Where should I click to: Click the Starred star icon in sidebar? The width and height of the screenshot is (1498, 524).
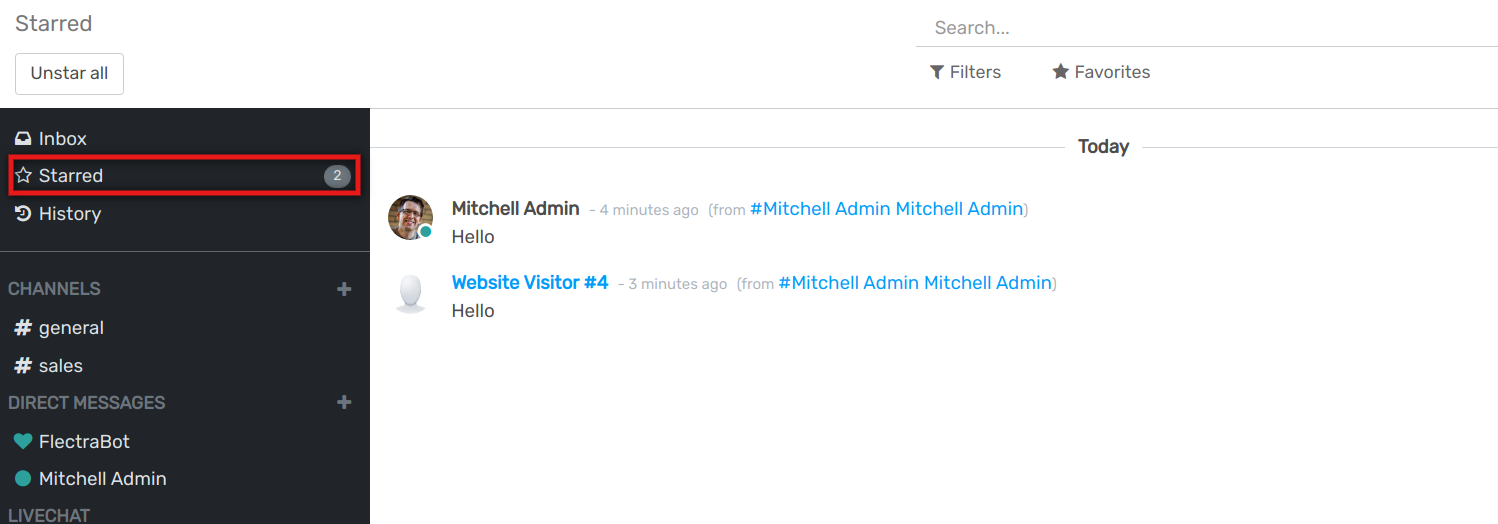[24, 176]
